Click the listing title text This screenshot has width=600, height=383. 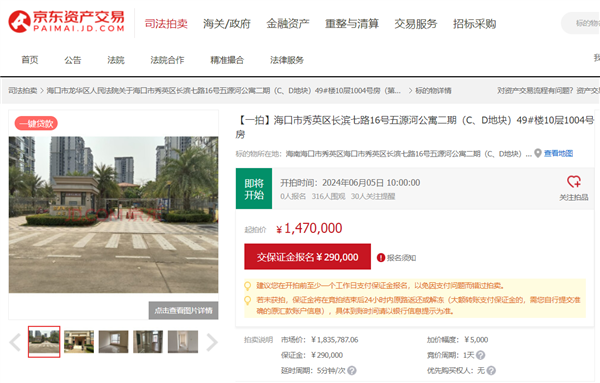[x=414, y=127]
